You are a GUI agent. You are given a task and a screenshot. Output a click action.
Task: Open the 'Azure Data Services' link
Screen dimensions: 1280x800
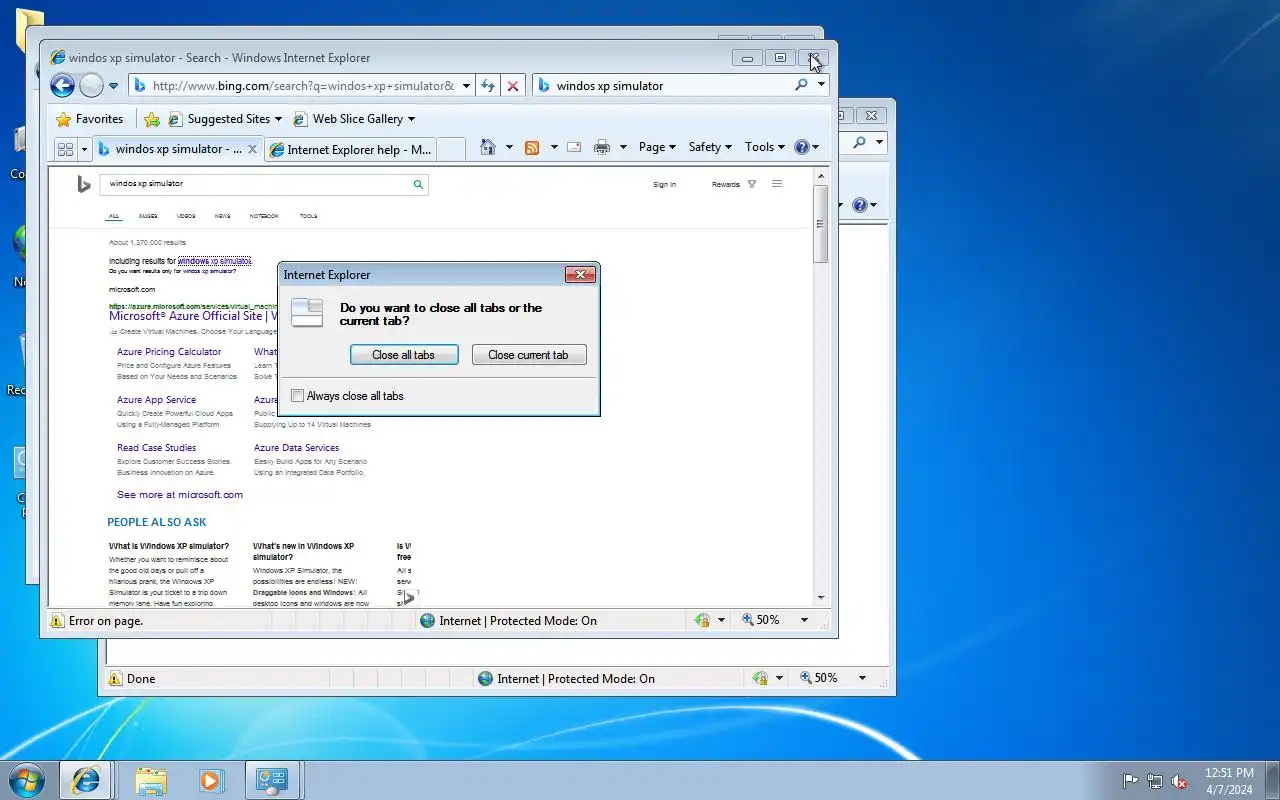coord(296,448)
